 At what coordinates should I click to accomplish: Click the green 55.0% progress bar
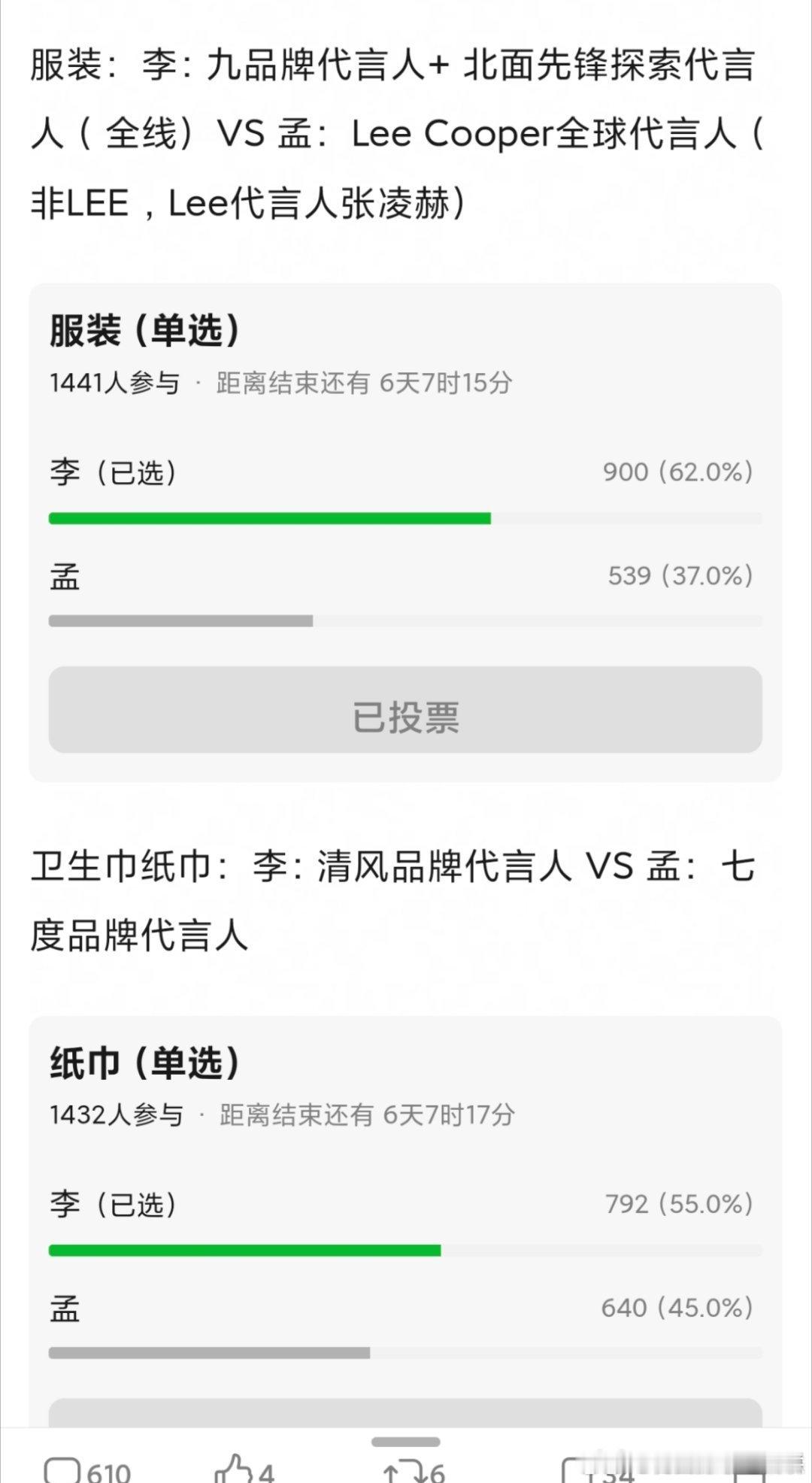(x=244, y=1250)
